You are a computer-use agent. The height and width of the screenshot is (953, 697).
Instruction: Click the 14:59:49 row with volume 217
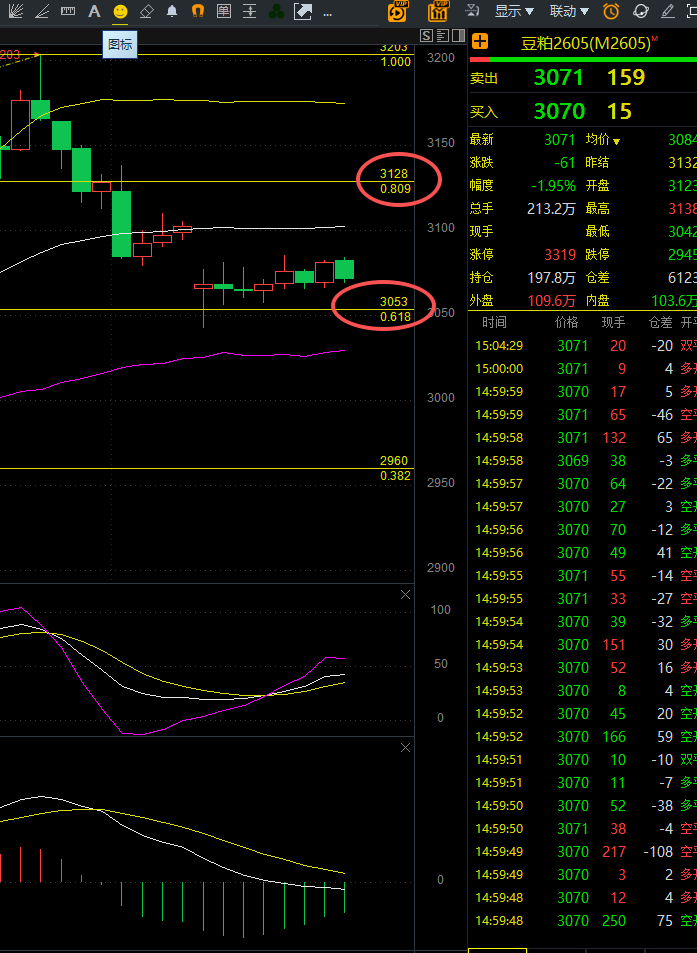click(x=583, y=852)
